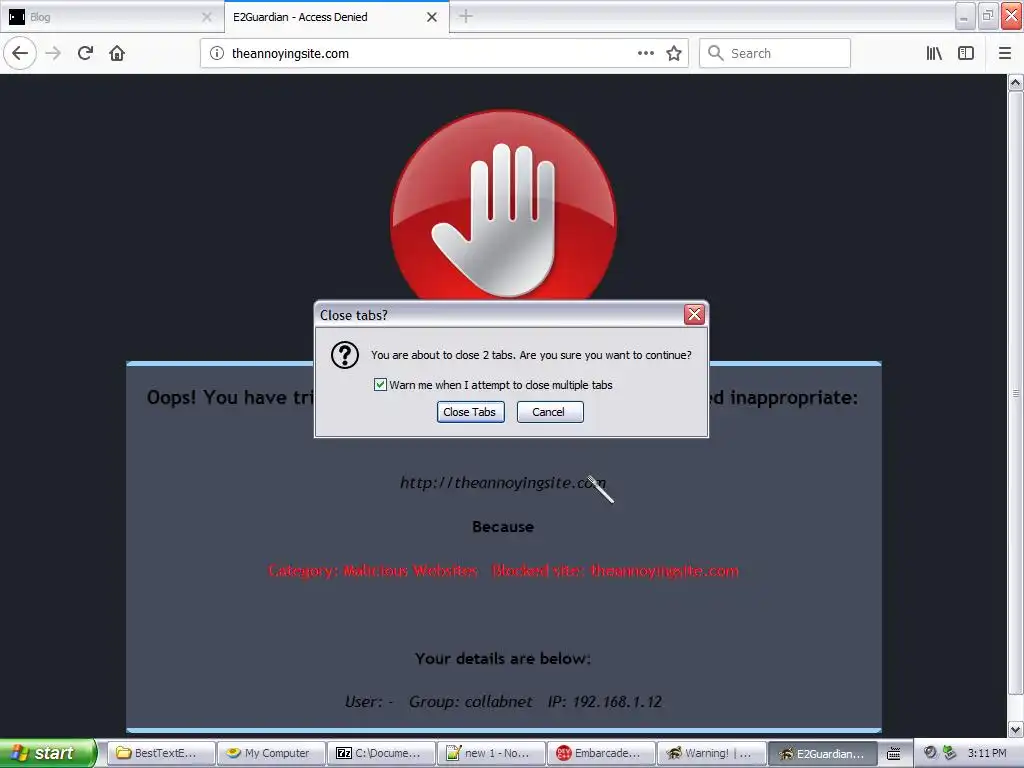Click the vertical scrollbar thumb
The width and height of the screenshot is (1024, 768).
pos(1015,393)
